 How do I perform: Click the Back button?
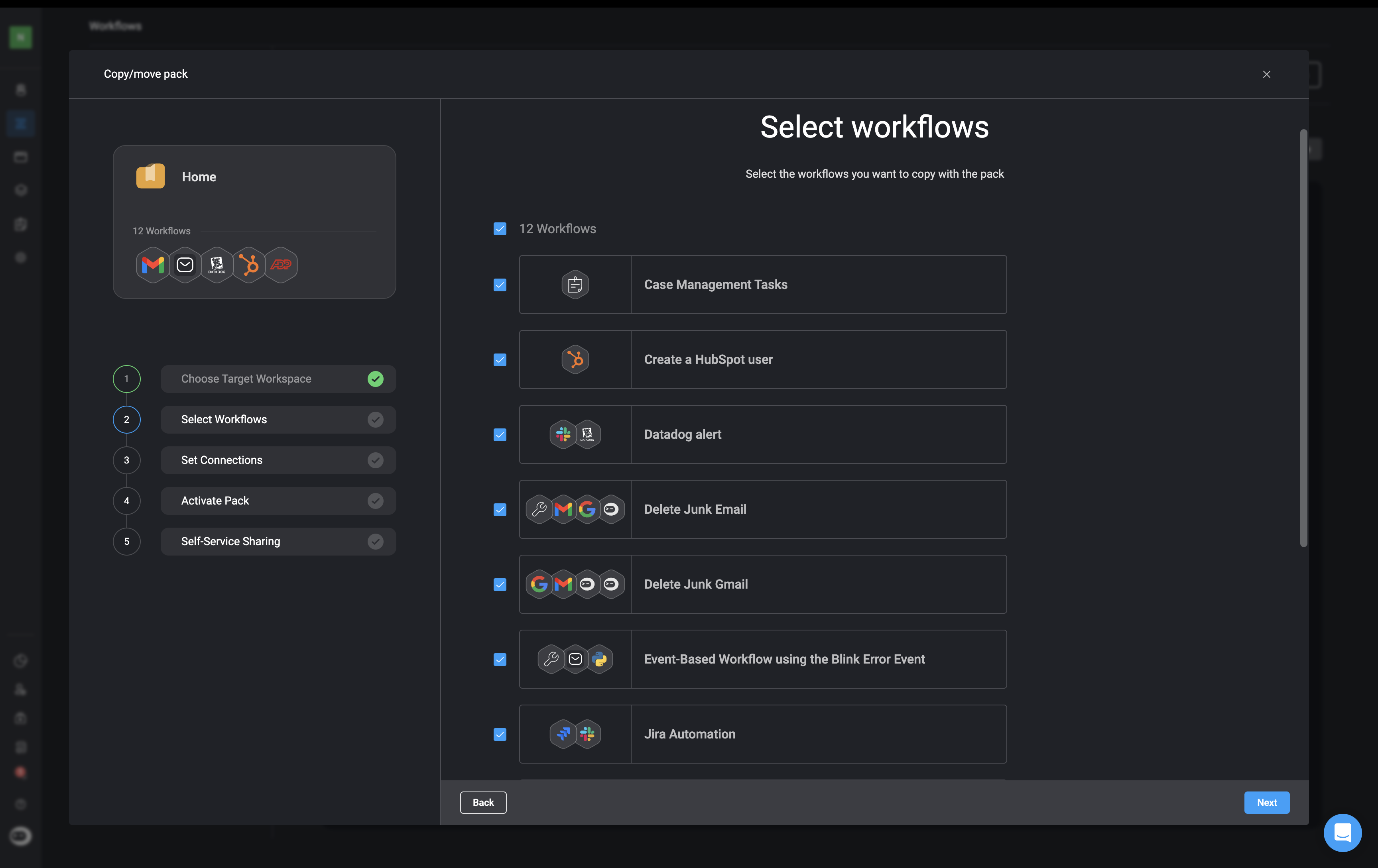point(483,802)
